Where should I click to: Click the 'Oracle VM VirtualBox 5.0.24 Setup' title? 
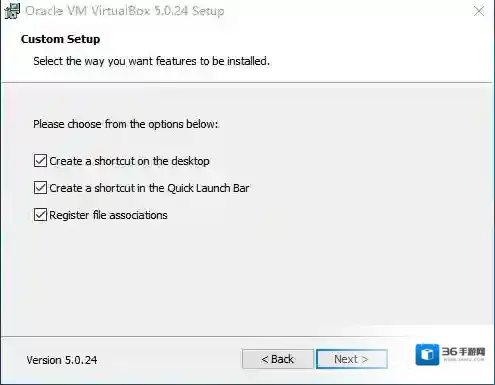(x=125, y=11)
